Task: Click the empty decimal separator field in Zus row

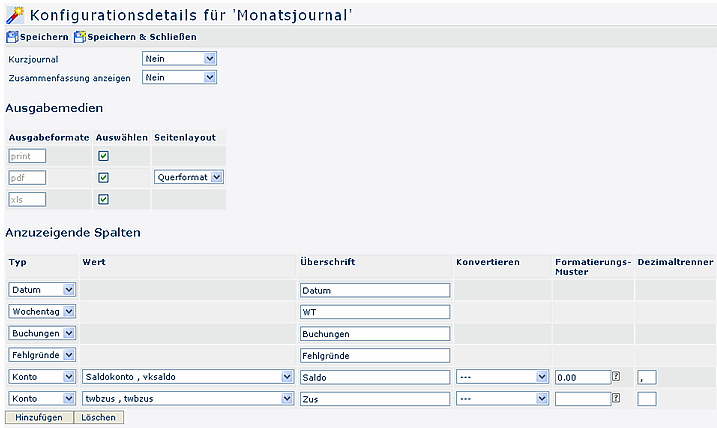Action: (647, 399)
